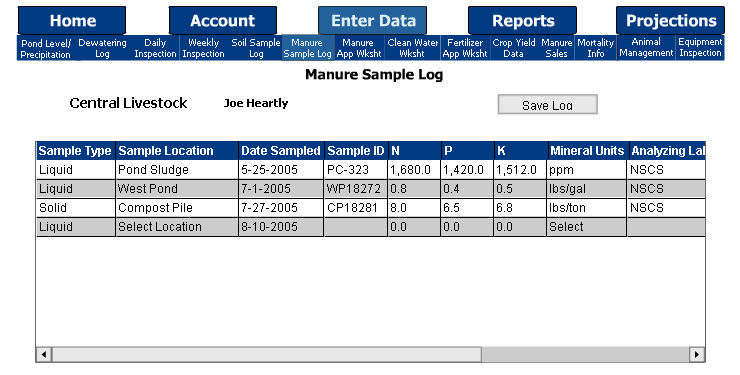
Task: Choose location in Select Location cell
Action: (x=177, y=227)
